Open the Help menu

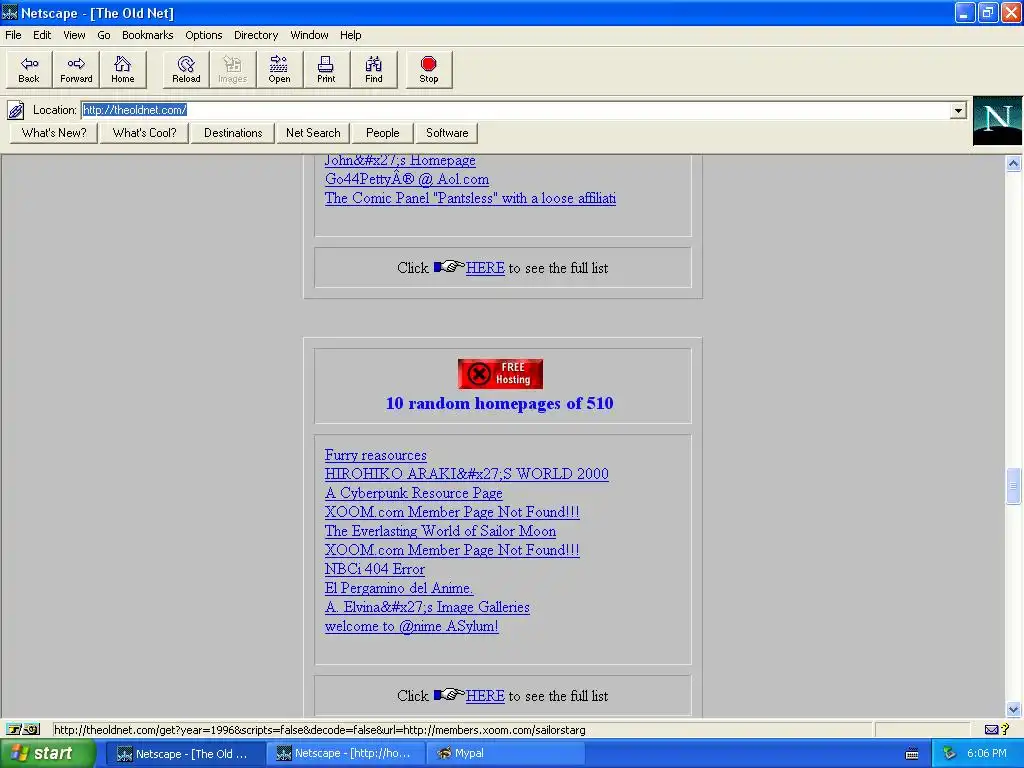[x=350, y=35]
